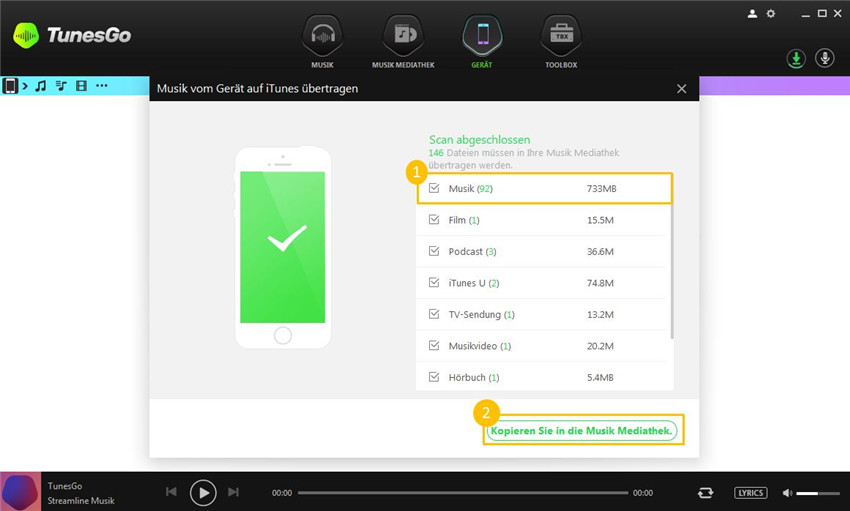Click the album art thumbnail
This screenshot has height=511, width=850.
click(x=21, y=491)
